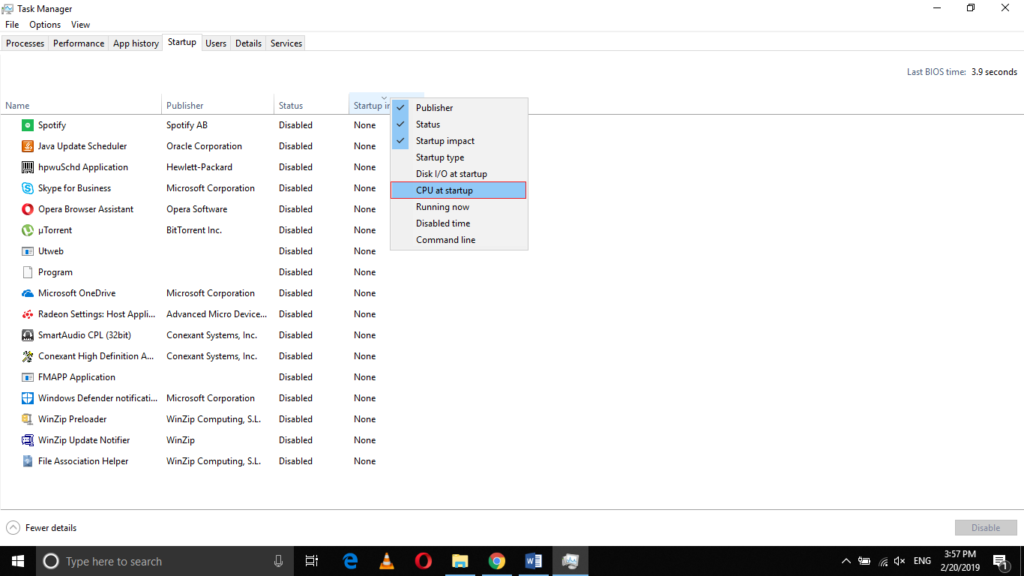The width and height of the screenshot is (1024, 576).
Task: Click the hpwuSchd Application icon
Action: pyautogui.click(x=27, y=167)
